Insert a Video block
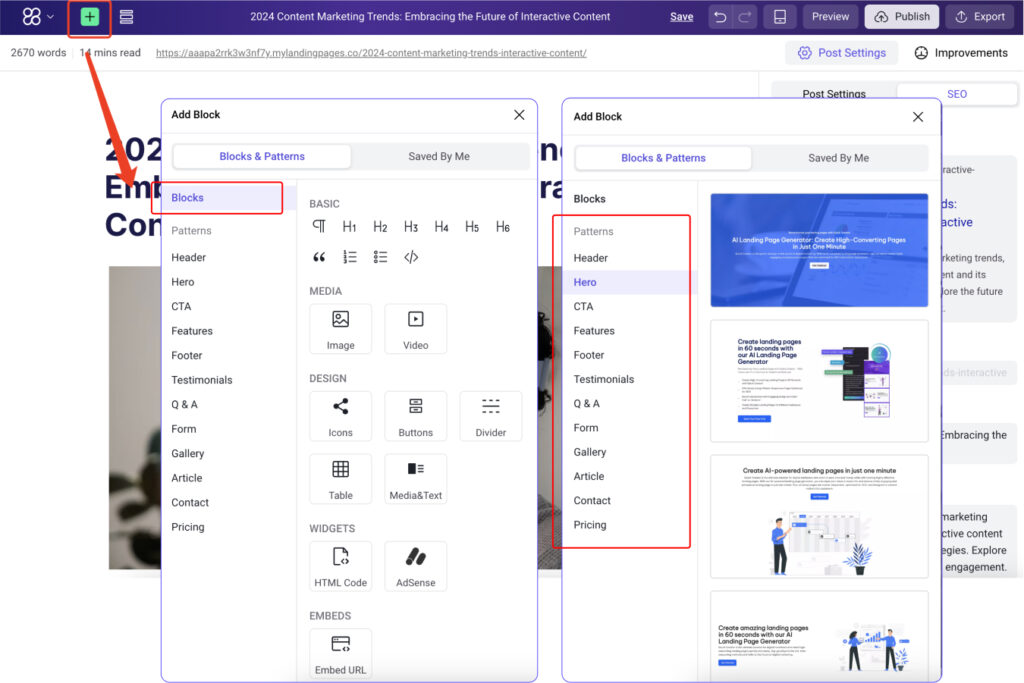Image resolution: width=1024 pixels, height=683 pixels. pyautogui.click(x=415, y=329)
